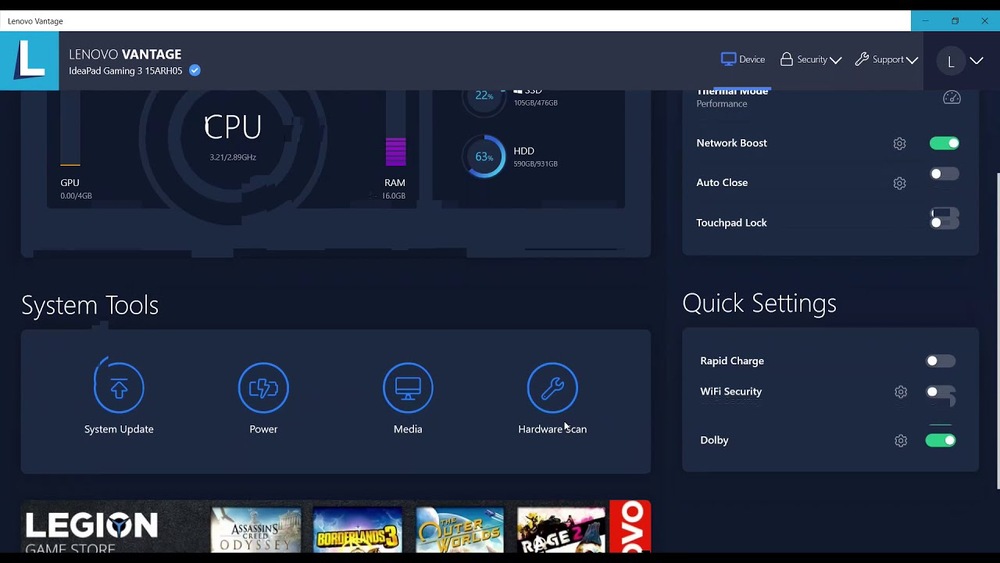
Task: Enable Rapid Charge toggle
Action: [941, 361]
